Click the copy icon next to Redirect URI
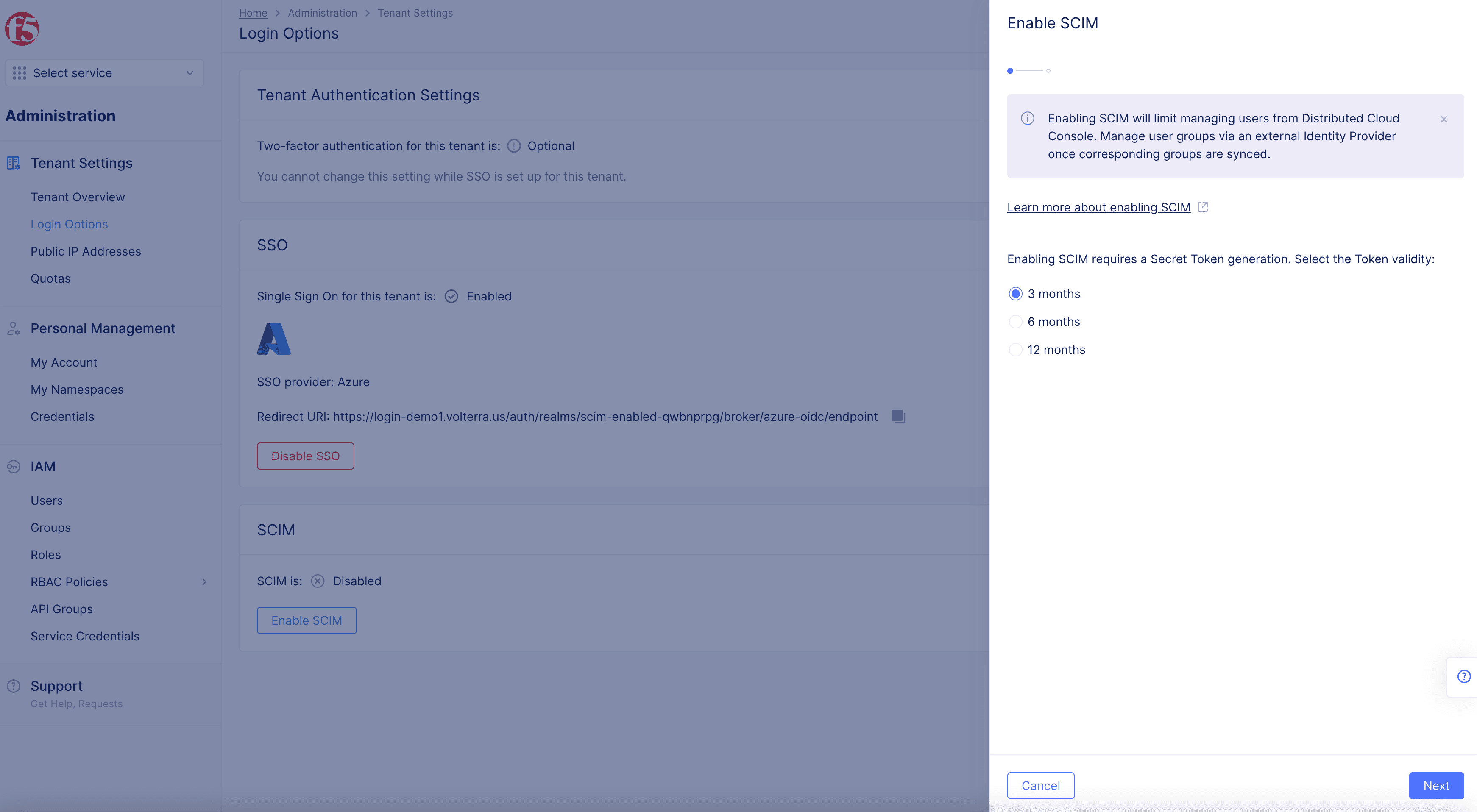The height and width of the screenshot is (812, 1477). click(897, 417)
